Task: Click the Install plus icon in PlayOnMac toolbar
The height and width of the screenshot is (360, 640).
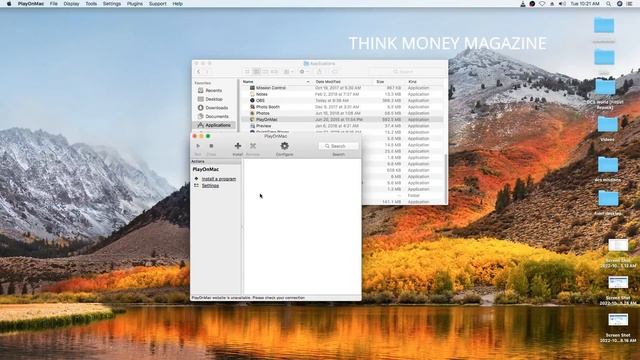Action: coord(238,146)
